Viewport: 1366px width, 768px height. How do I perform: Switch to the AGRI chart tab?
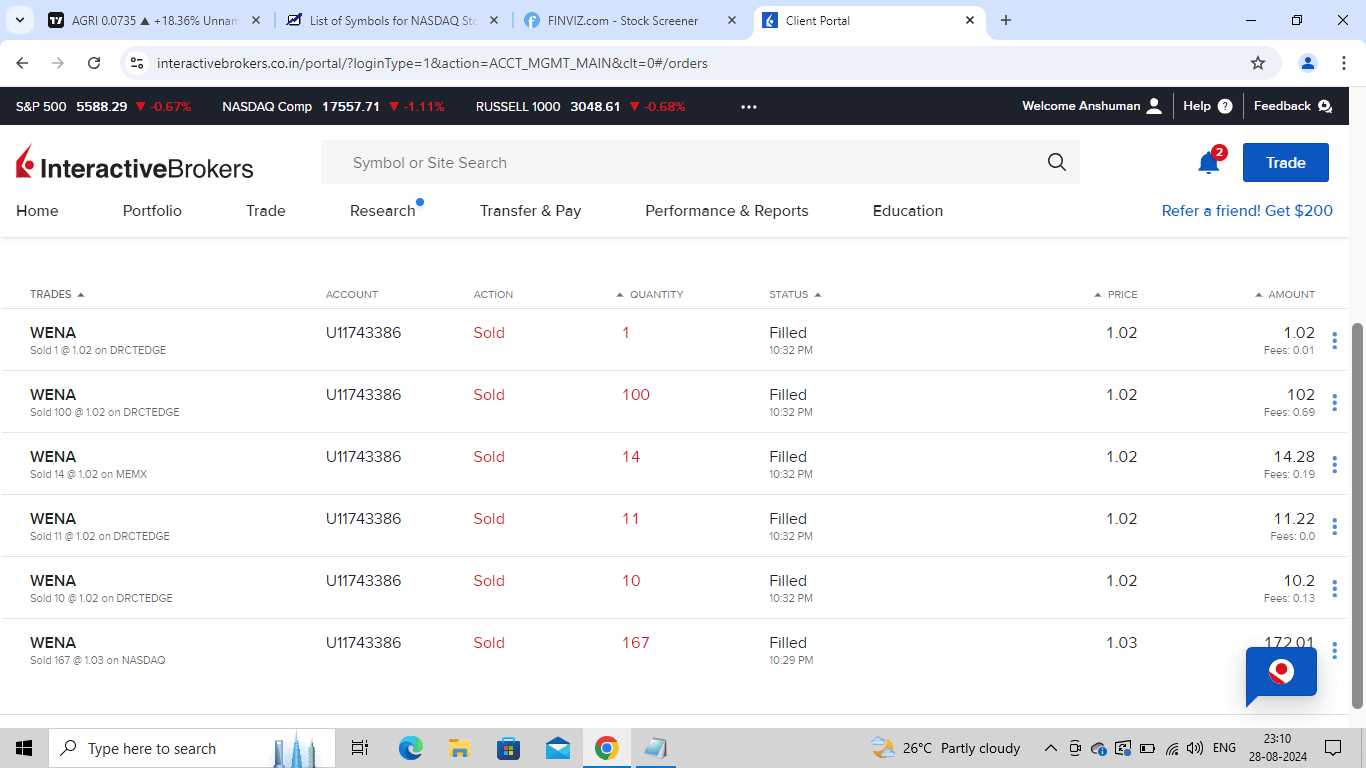point(154,20)
